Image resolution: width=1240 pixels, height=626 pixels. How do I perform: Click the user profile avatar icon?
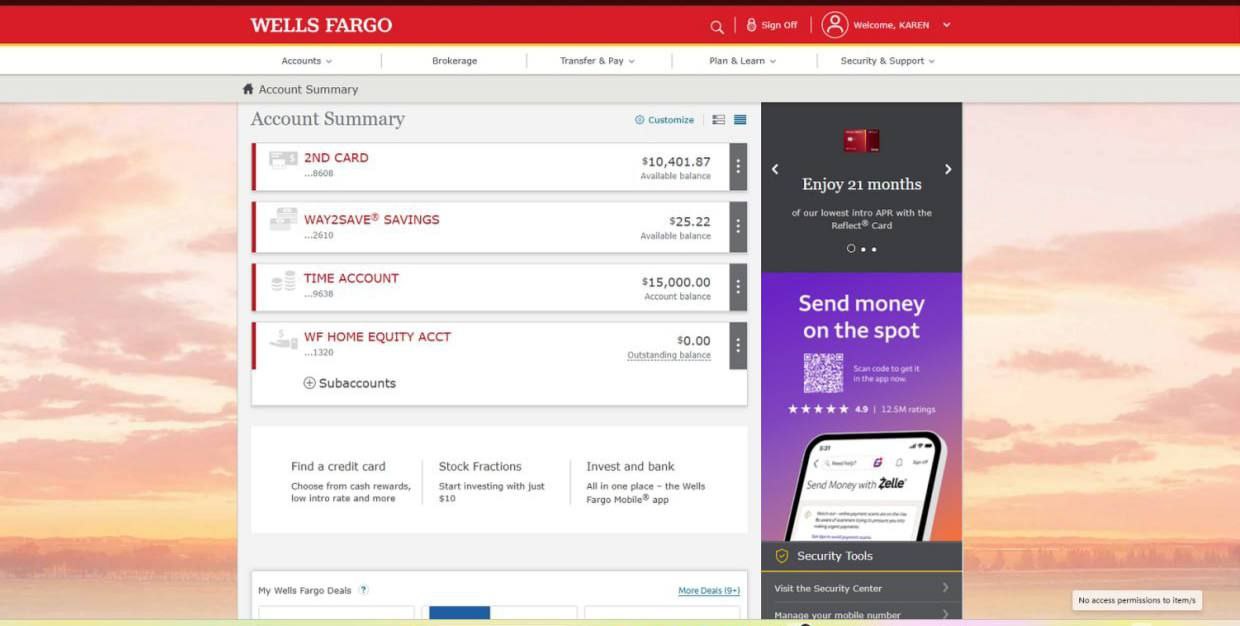pyautogui.click(x=834, y=25)
